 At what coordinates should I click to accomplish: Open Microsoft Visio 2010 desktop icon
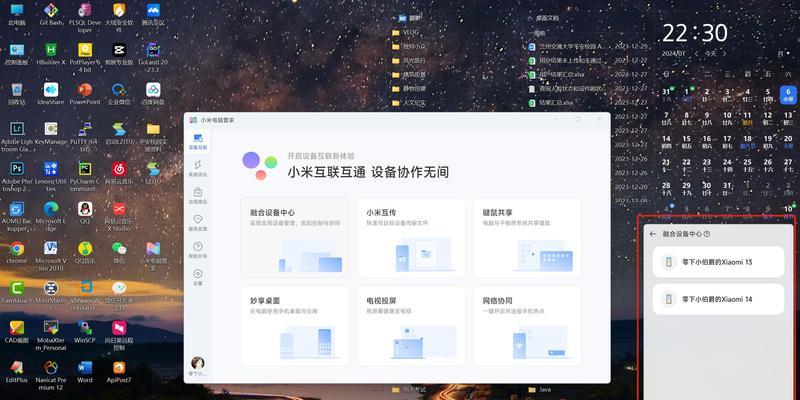point(51,256)
